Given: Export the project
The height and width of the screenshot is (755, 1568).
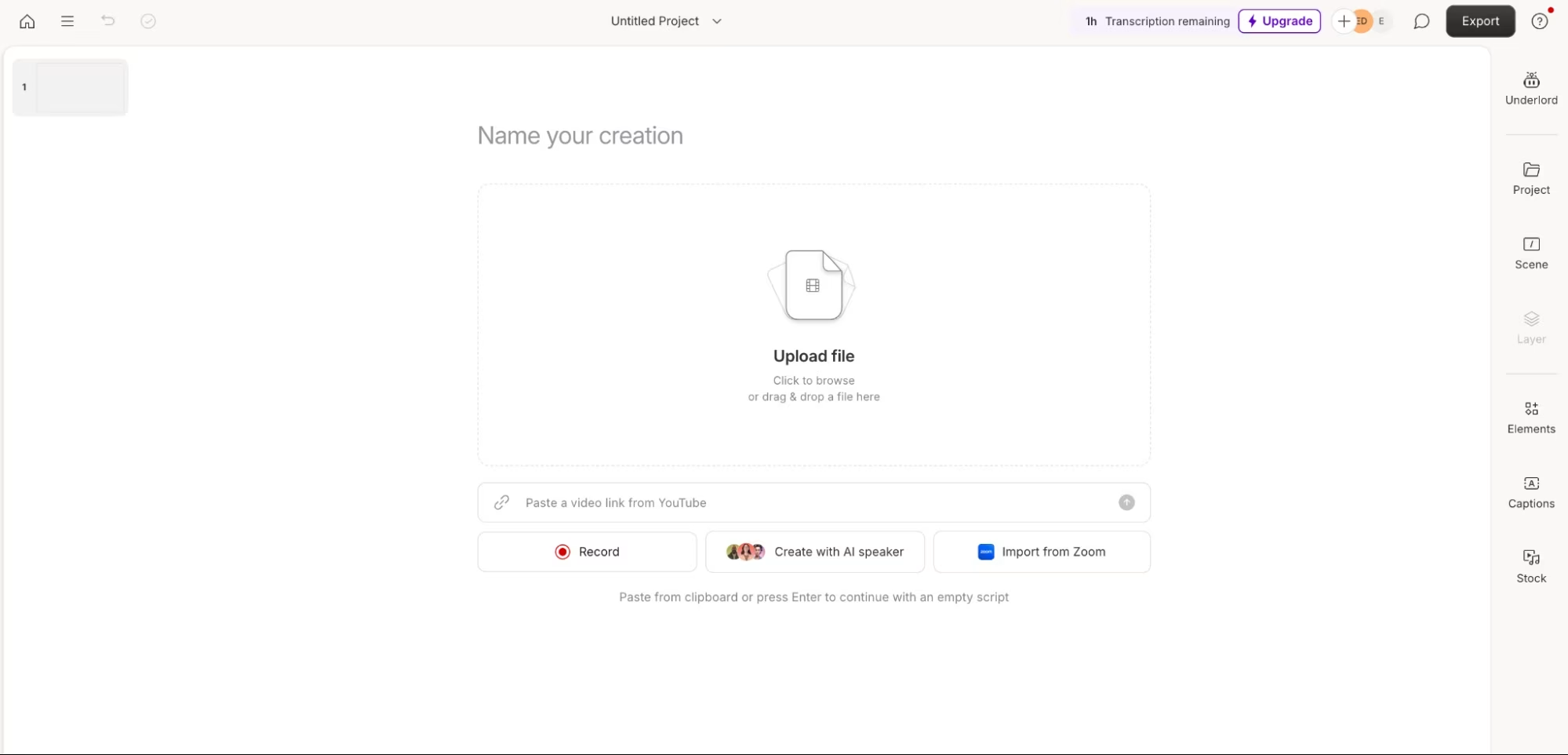Looking at the screenshot, I should tap(1479, 21).
